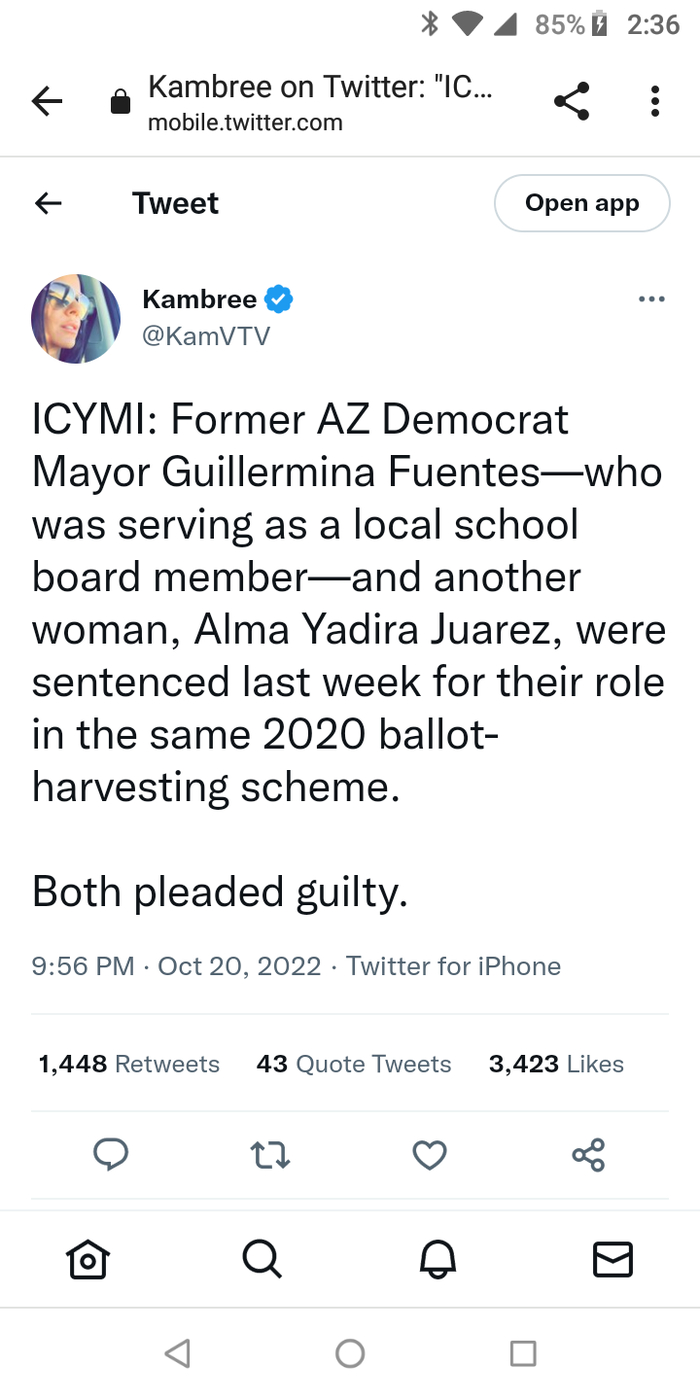Like the tweet with heart icon
Screen dimensions: 700x1400
pos(429,1156)
